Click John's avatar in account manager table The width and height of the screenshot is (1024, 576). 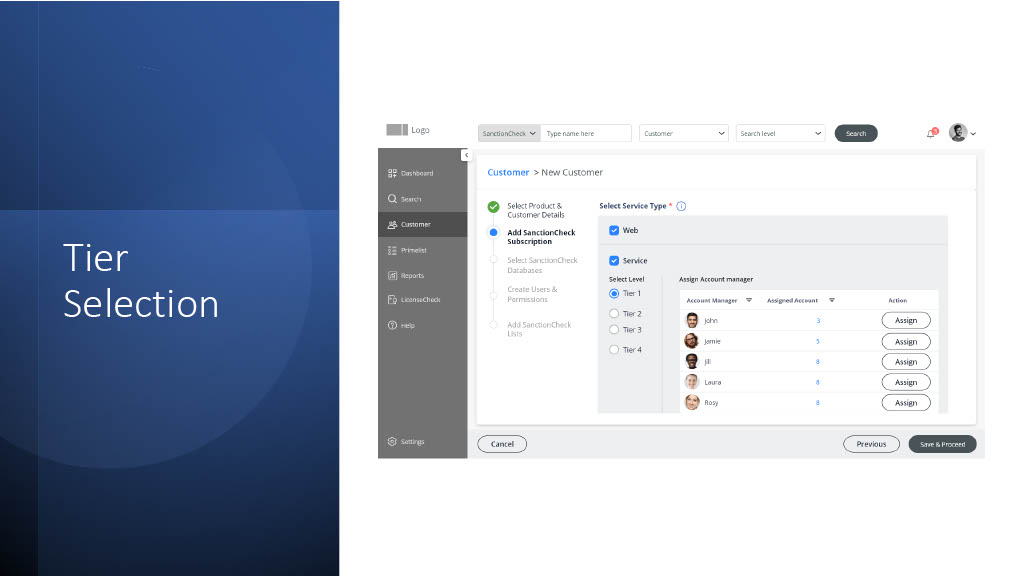[x=692, y=321]
